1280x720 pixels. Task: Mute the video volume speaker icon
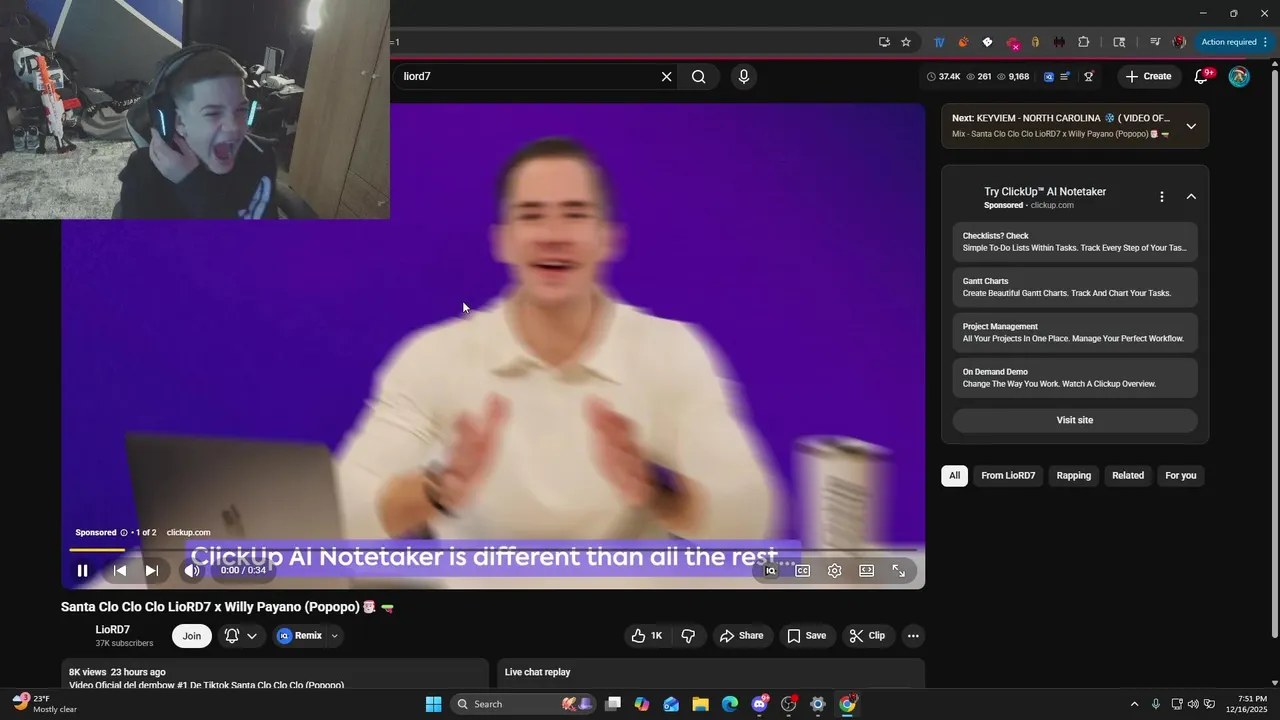(x=192, y=571)
